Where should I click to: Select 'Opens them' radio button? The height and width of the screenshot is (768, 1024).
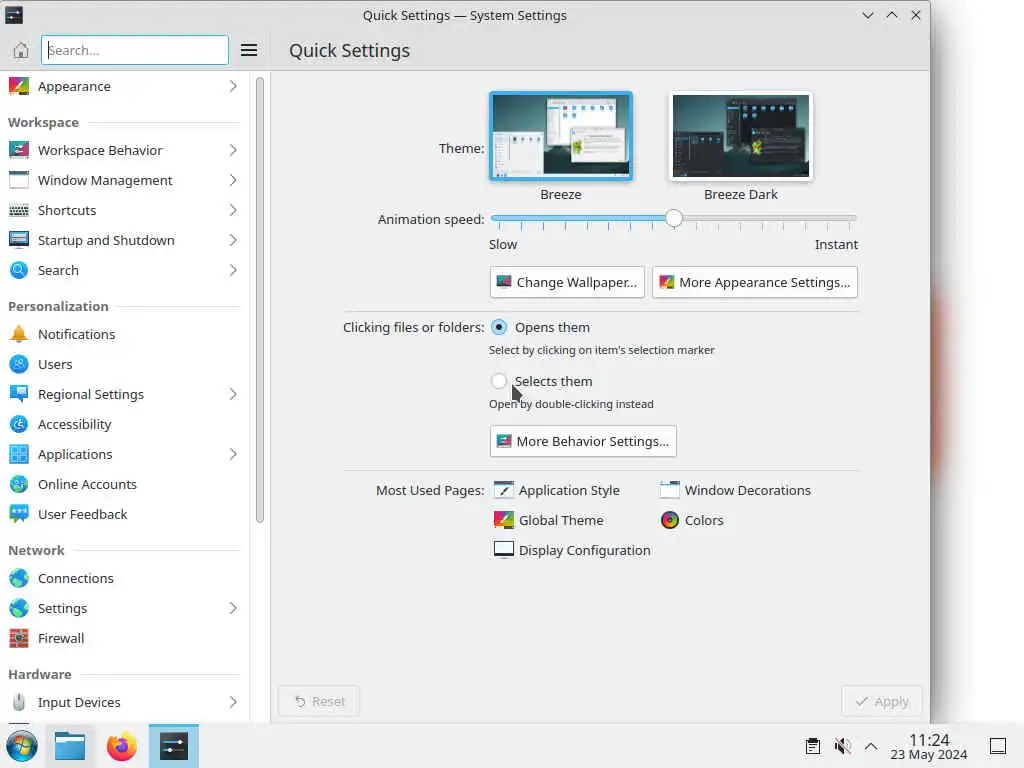499,327
